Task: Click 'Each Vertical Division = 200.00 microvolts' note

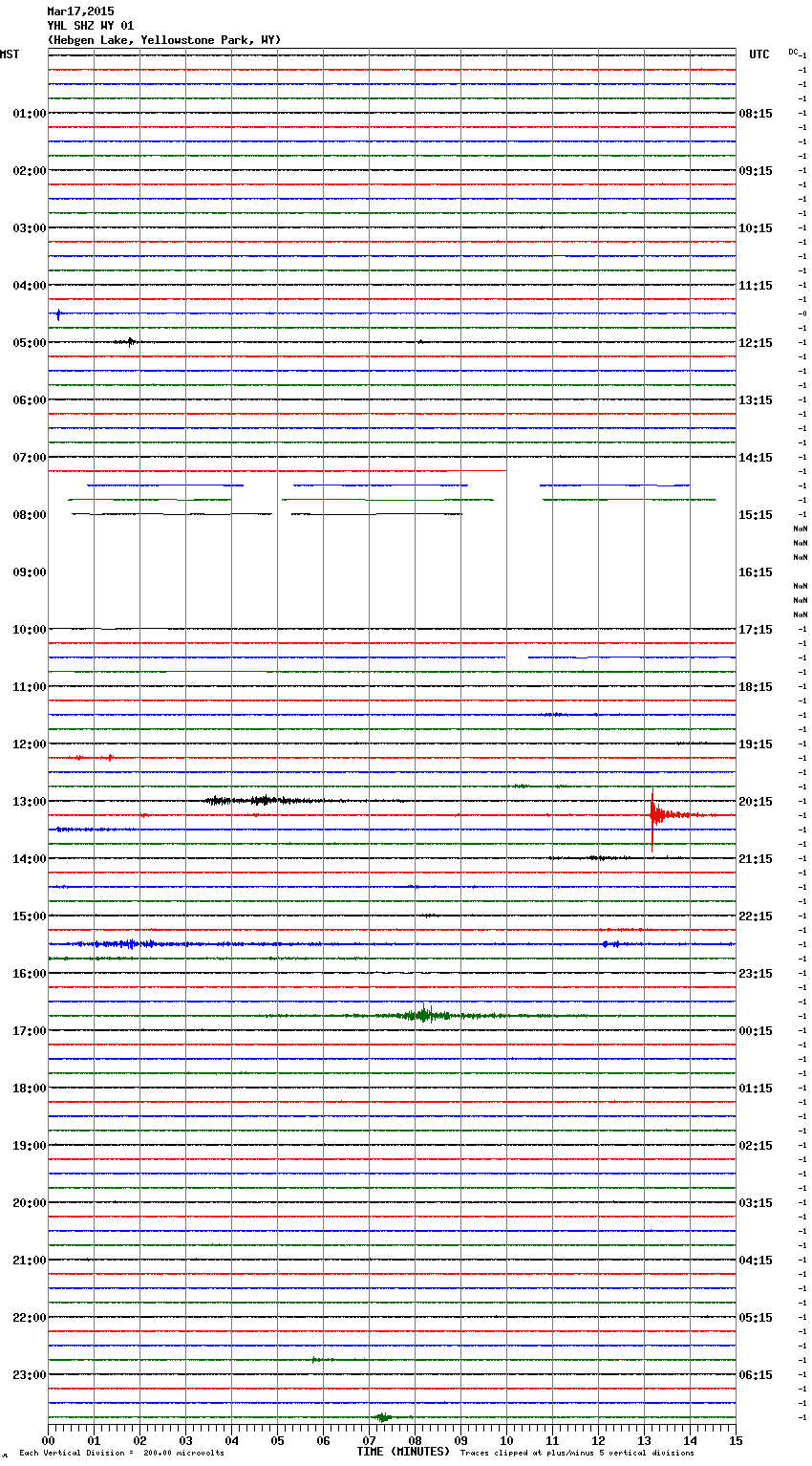Action: click(121, 1454)
